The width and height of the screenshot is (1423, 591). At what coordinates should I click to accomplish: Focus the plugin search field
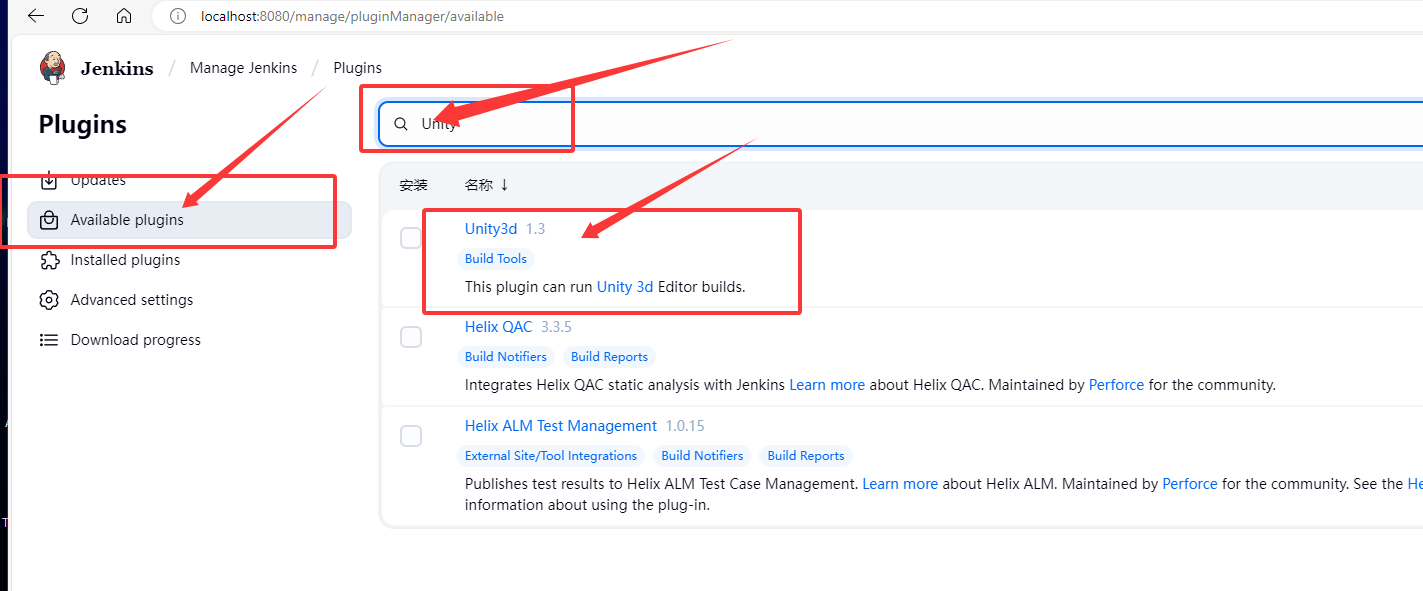point(900,124)
